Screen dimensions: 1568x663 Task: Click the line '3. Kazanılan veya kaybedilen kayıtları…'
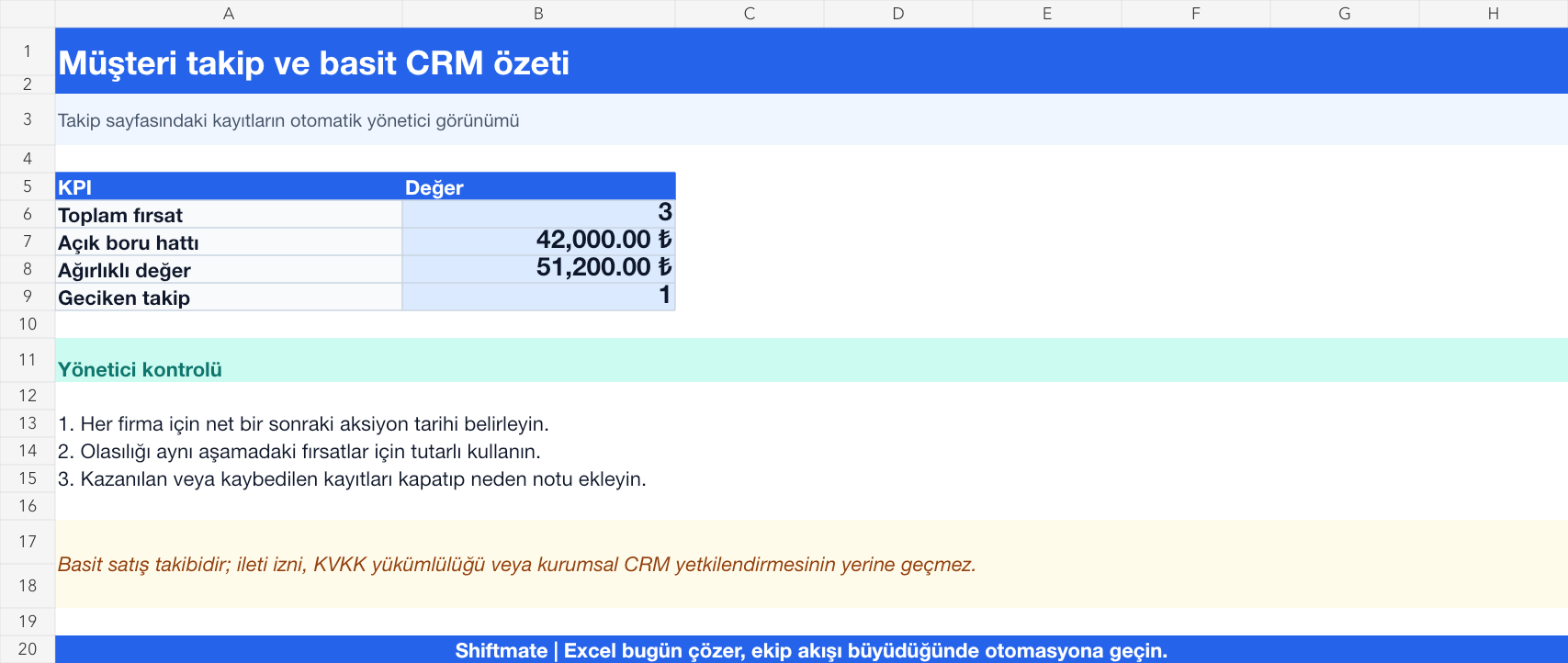click(x=352, y=478)
